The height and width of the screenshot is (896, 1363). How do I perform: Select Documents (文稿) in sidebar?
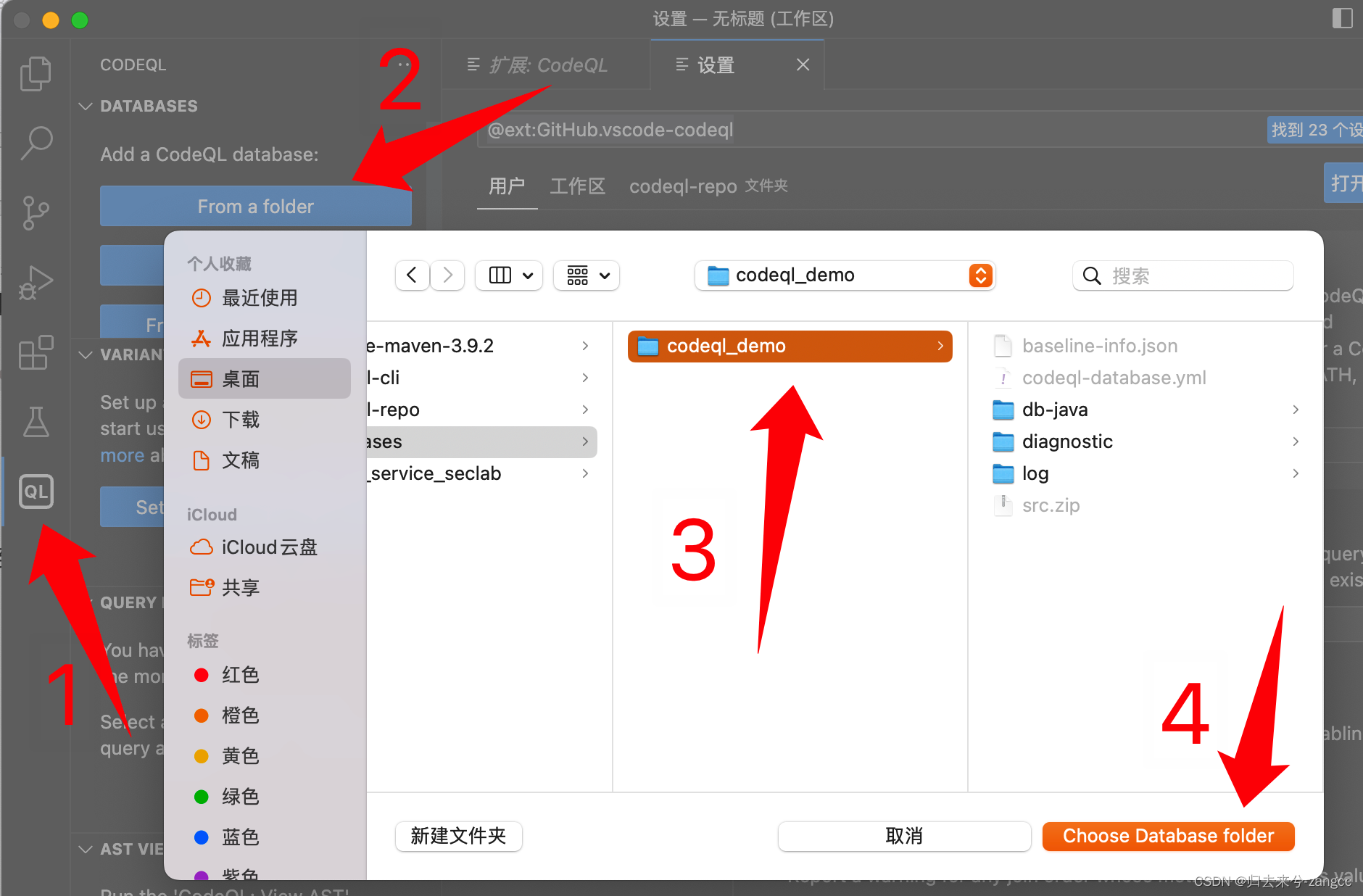pyautogui.click(x=265, y=460)
